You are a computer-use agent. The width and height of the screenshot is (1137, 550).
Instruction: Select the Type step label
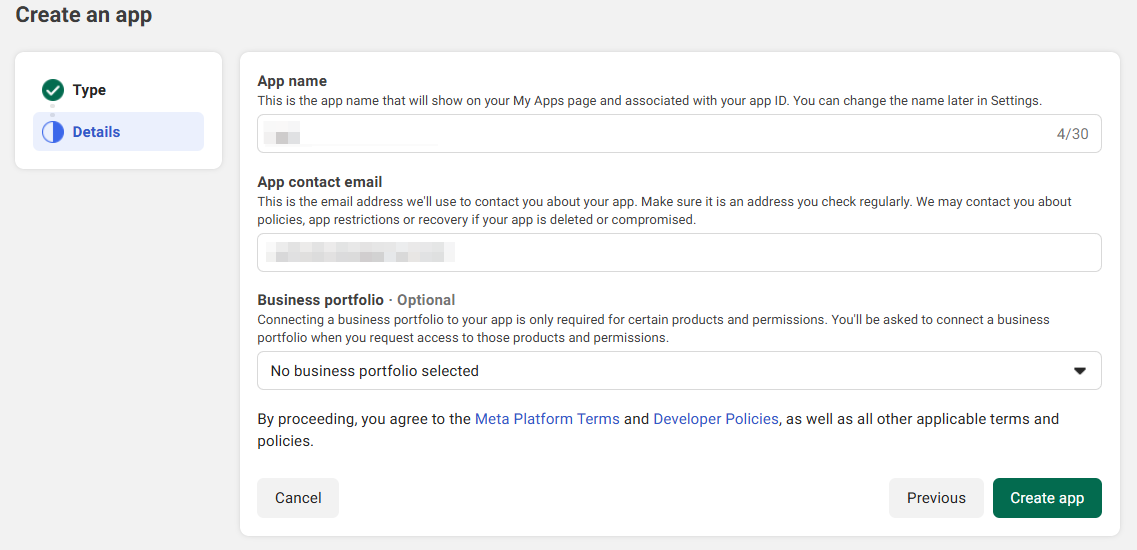tap(89, 90)
